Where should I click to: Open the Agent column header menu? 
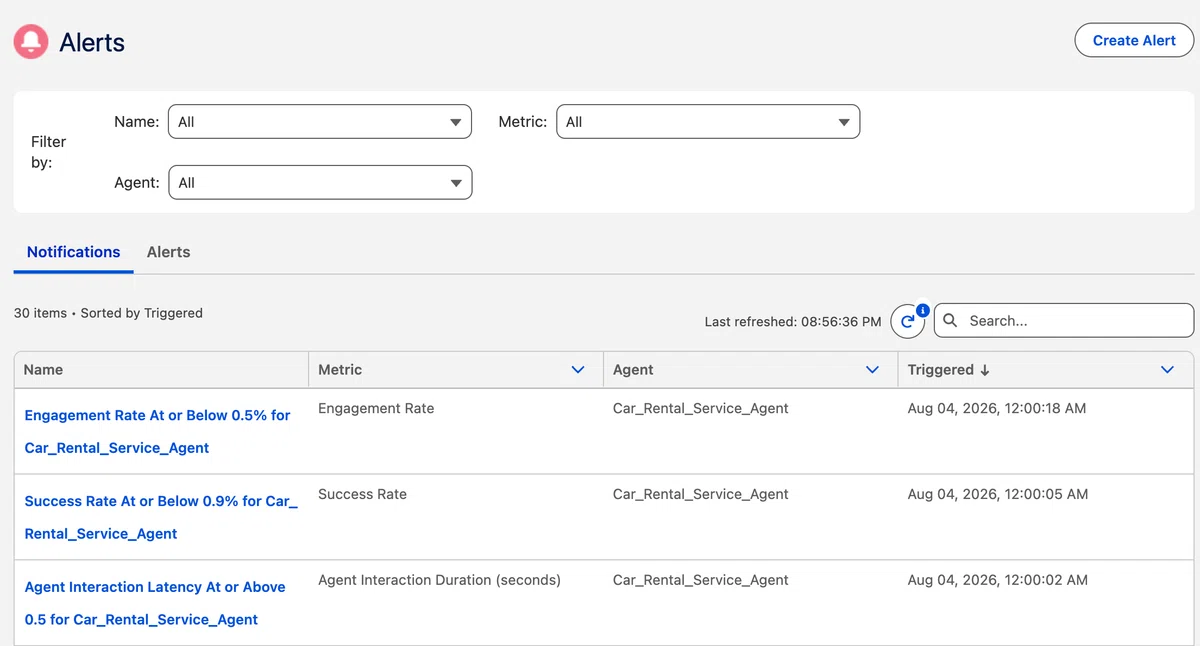pyautogui.click(x=872, y=370)
